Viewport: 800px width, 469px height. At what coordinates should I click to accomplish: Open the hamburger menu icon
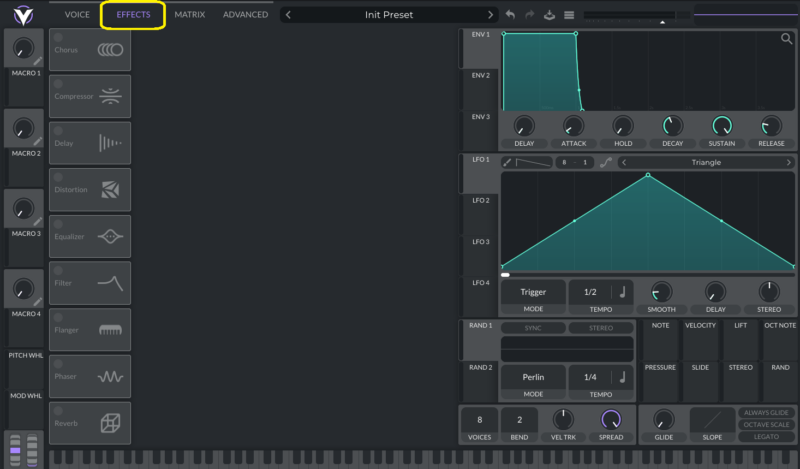(569, 15)
